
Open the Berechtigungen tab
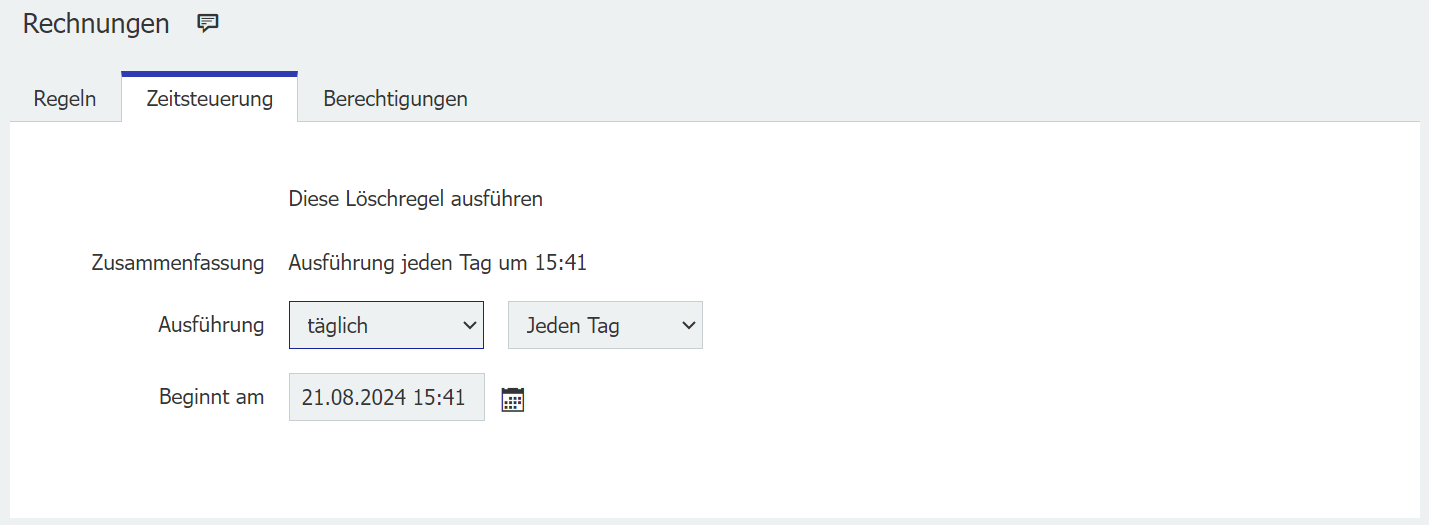click(395, 99)
